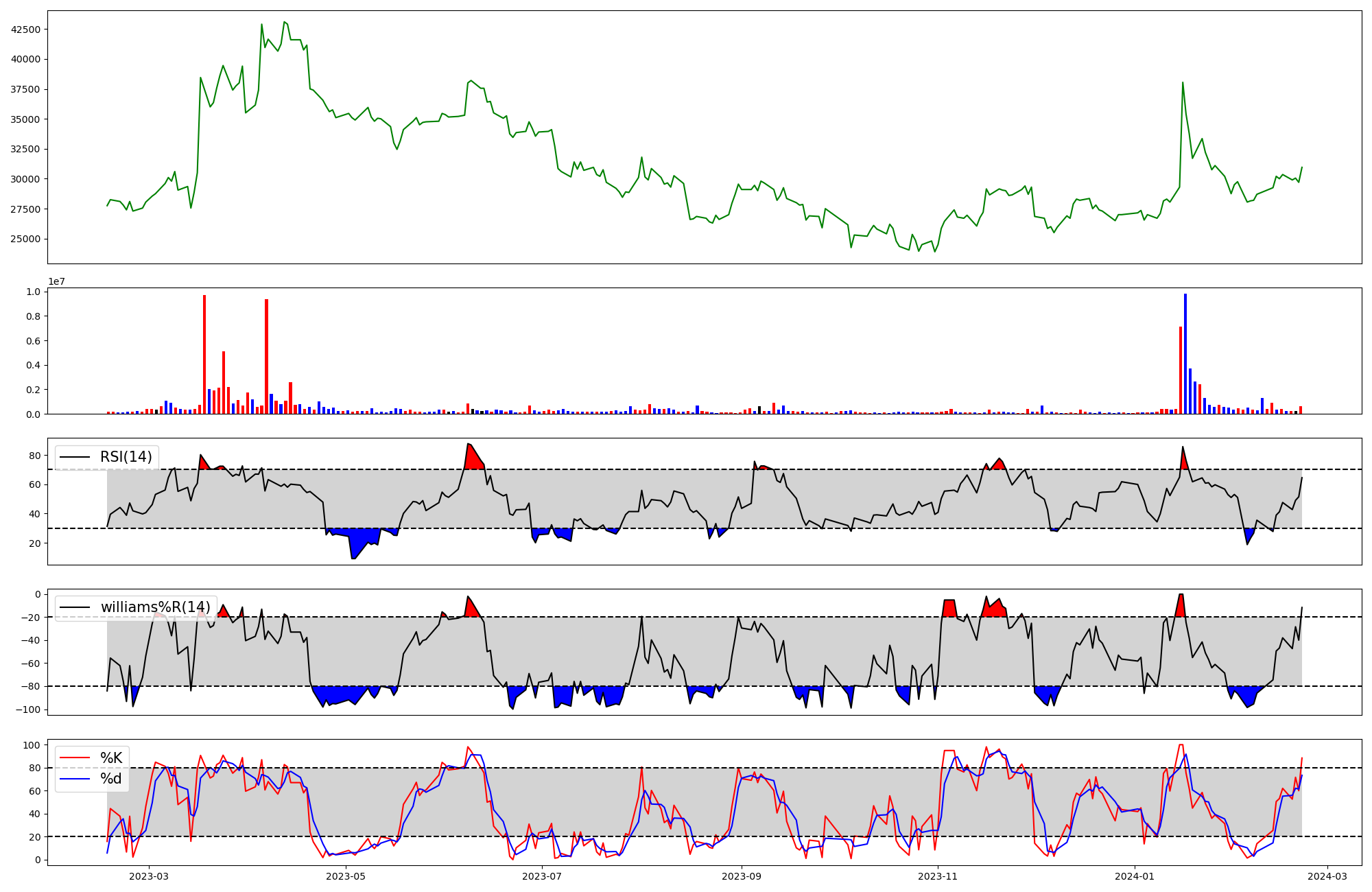
Task: Click the 42500 price axis tick label
Action: tap(25, 30)
